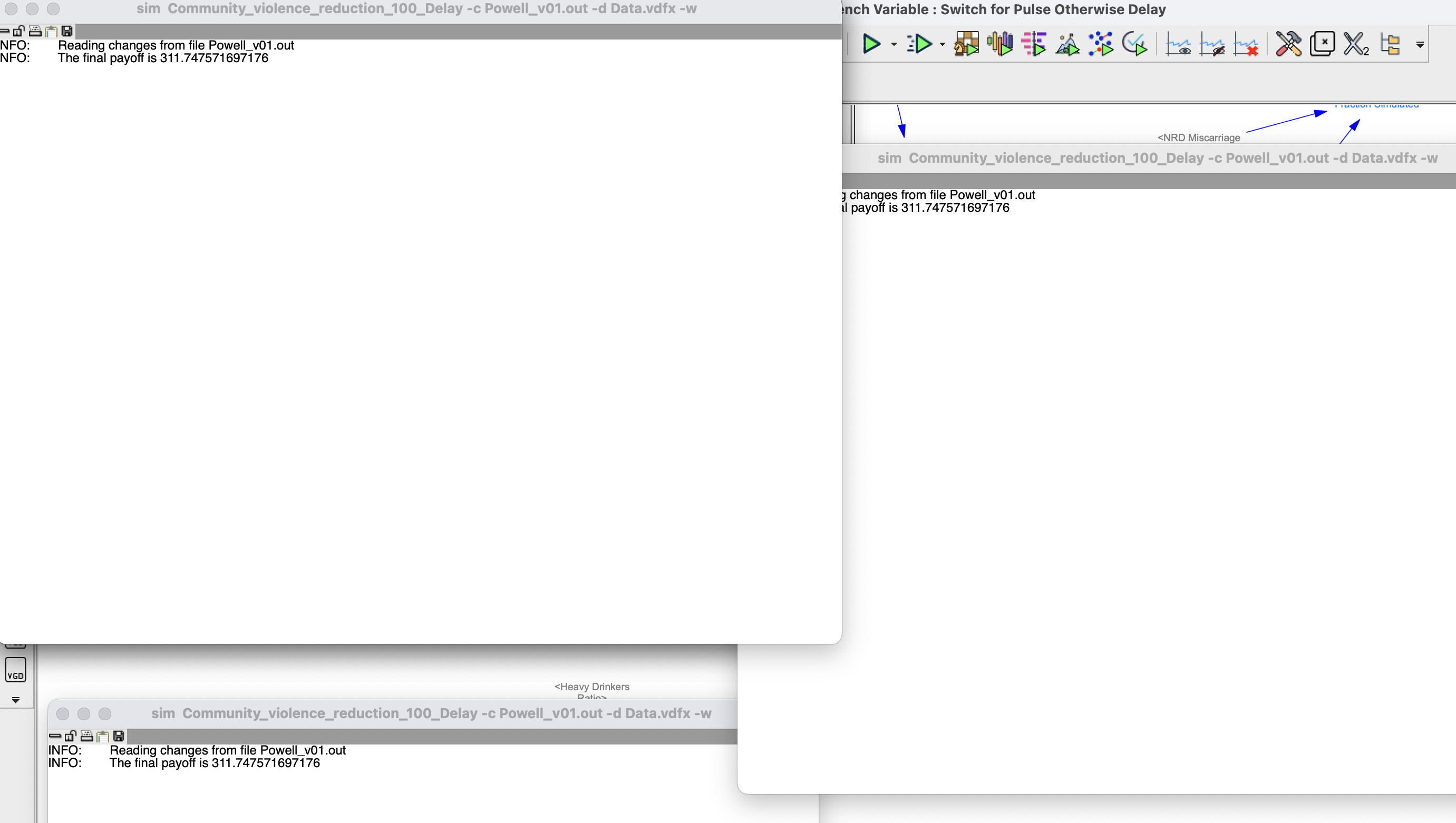Close the top-left sim output window
The height and width of the screenshot is (823, 1456).
[11, 9]
